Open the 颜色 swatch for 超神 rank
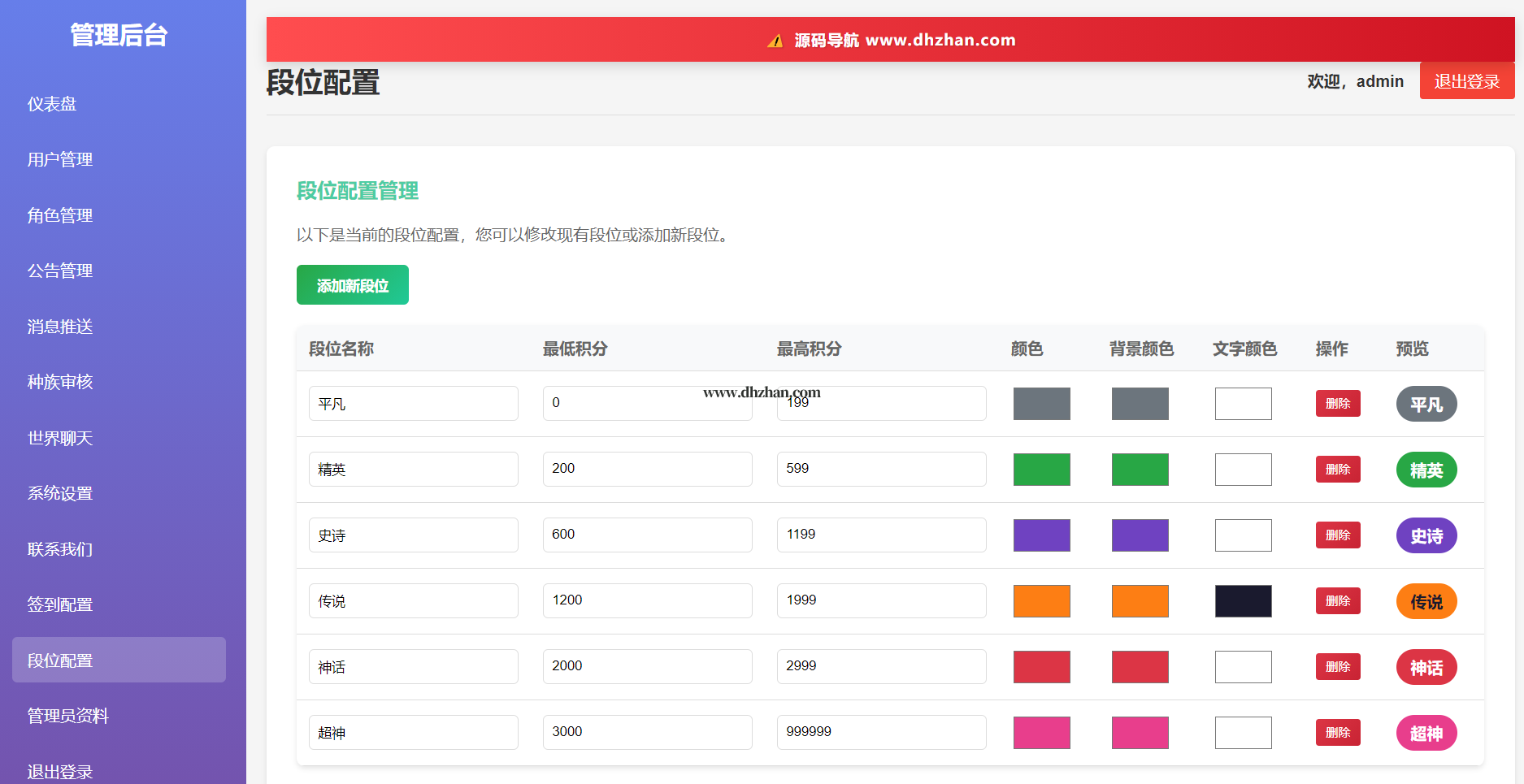Image resolution: width=1524 pixels, height=784 pixels. pyautogui.click(x=1041, y=733)
